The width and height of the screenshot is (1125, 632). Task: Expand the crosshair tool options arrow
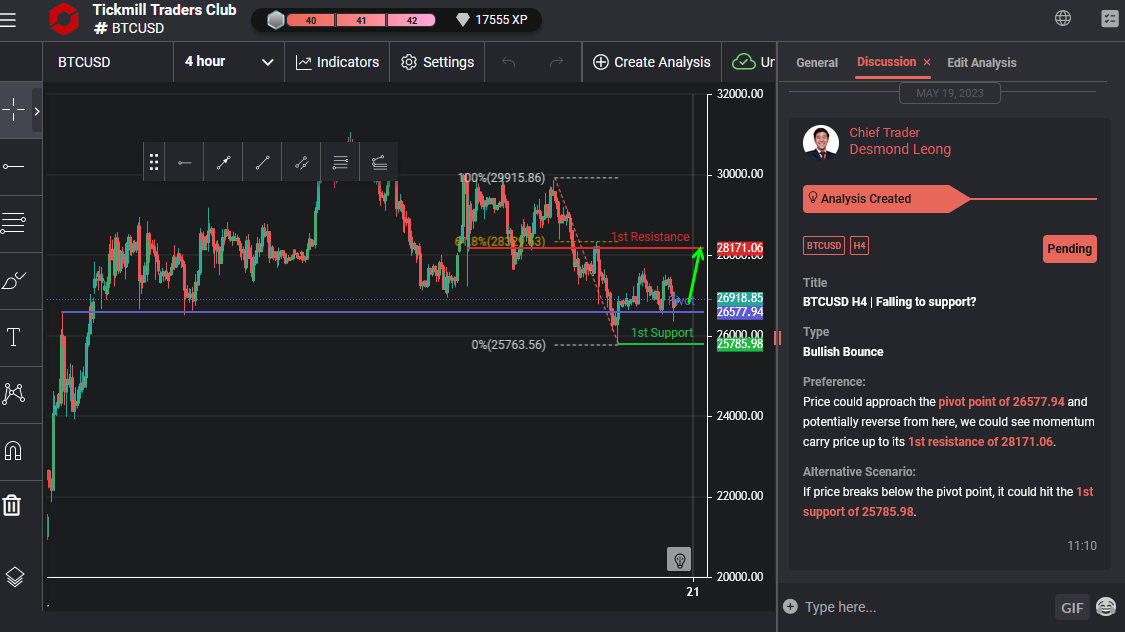(37, 111)
